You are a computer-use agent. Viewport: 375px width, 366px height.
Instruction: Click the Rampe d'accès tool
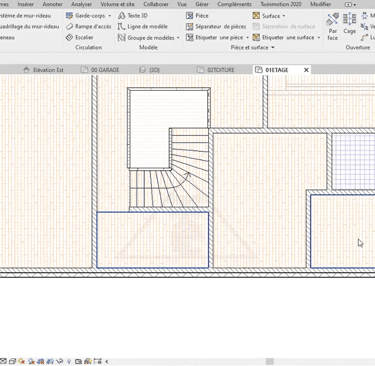tap(88, 27)
